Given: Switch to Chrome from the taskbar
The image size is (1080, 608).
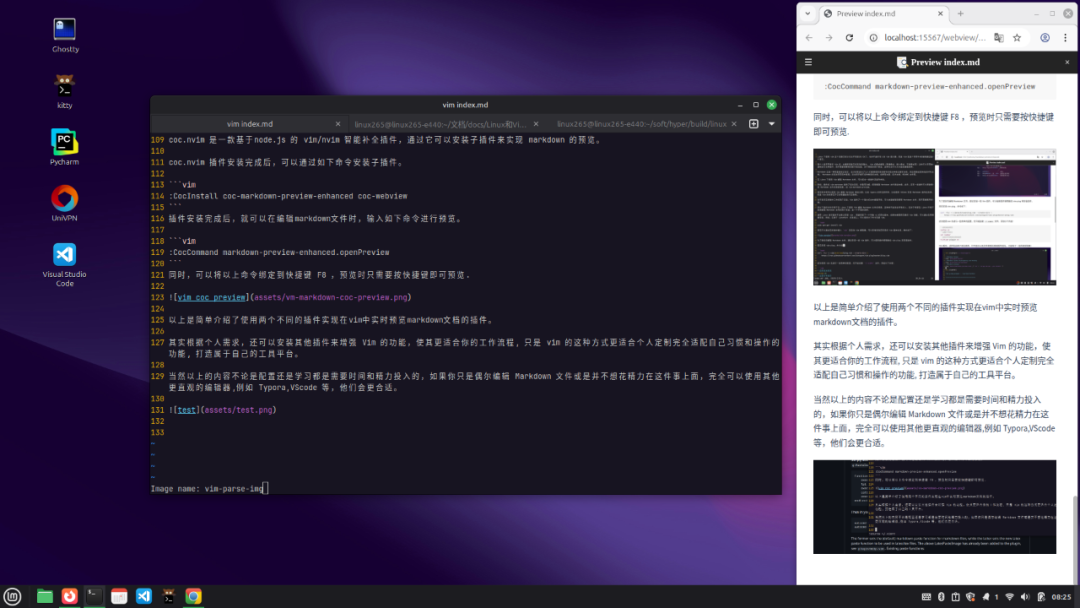Looking at the screenshot, I should (194, 596).
